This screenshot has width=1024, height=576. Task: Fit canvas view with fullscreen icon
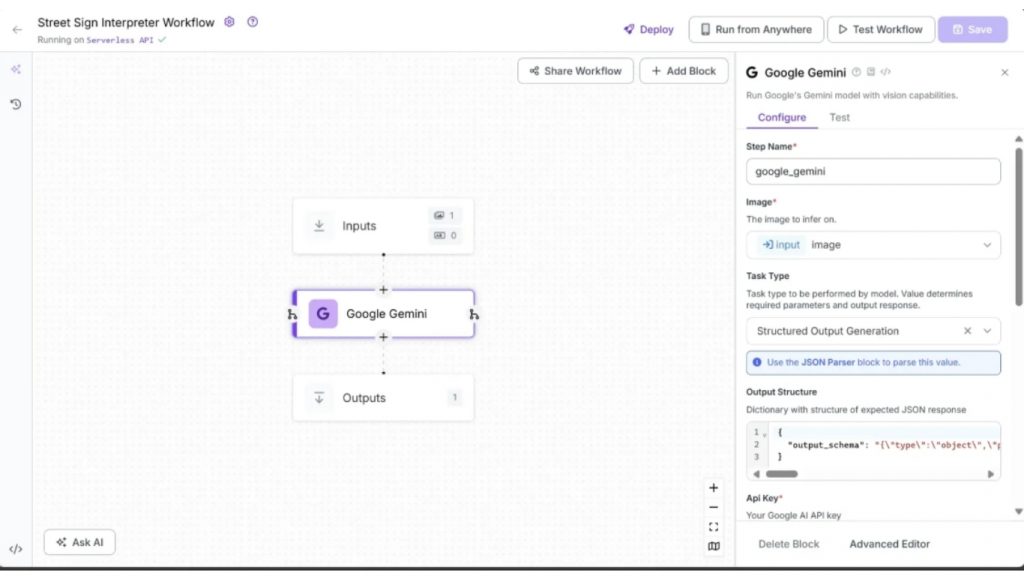713,527
